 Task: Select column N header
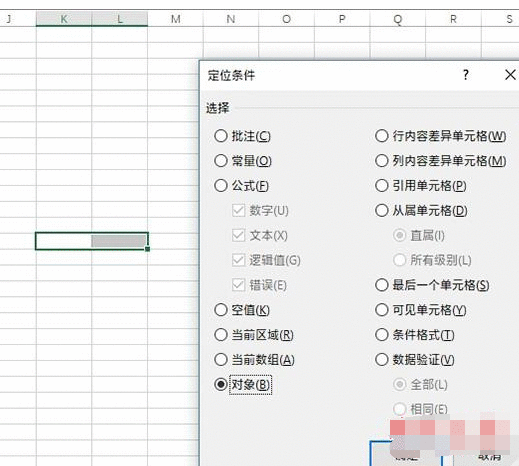(x=231, y=19)
